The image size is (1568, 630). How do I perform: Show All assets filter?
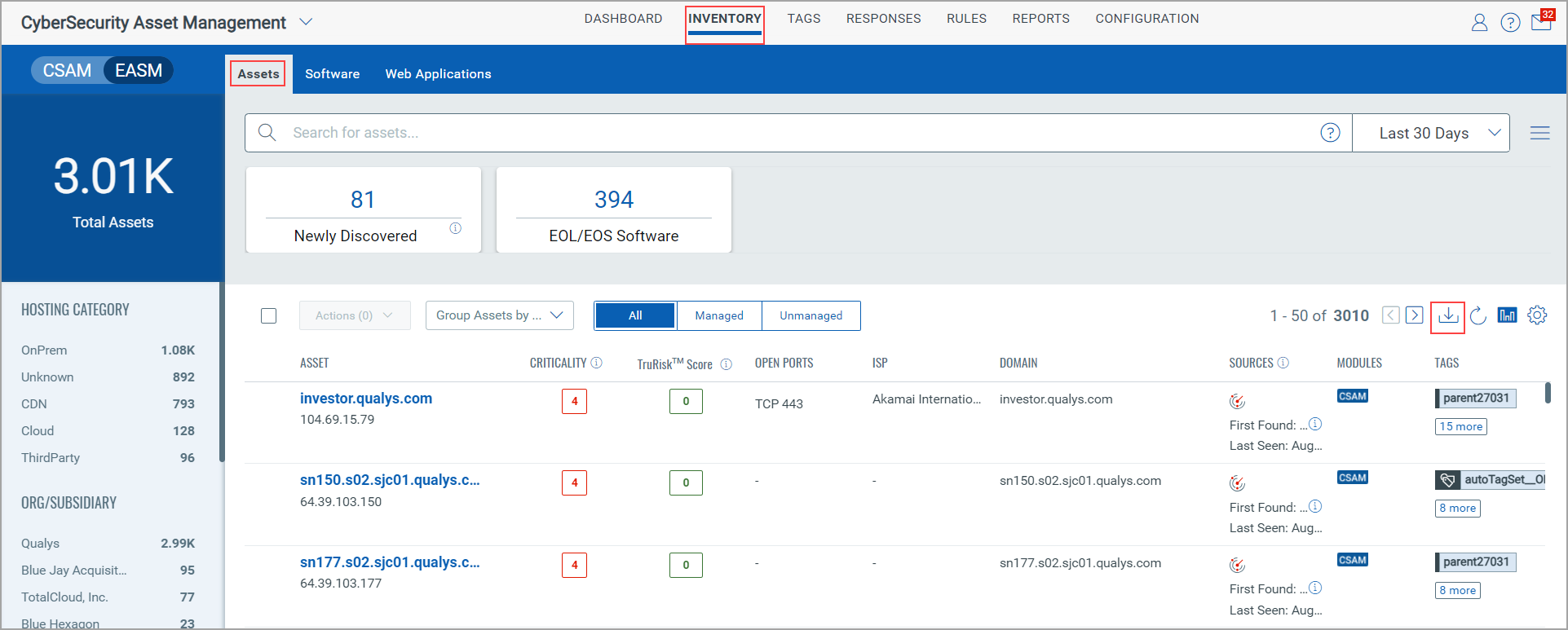point(635,315)
